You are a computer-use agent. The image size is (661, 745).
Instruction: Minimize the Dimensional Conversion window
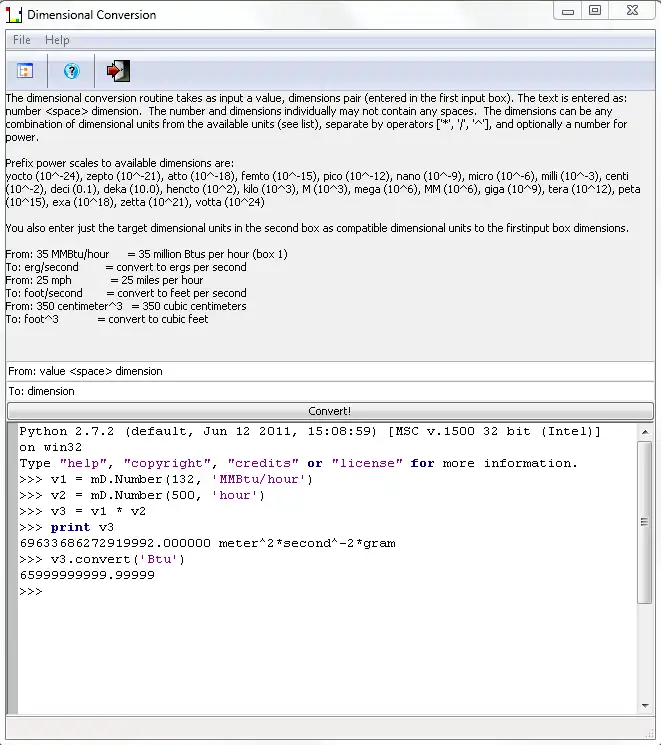(568, 11)
